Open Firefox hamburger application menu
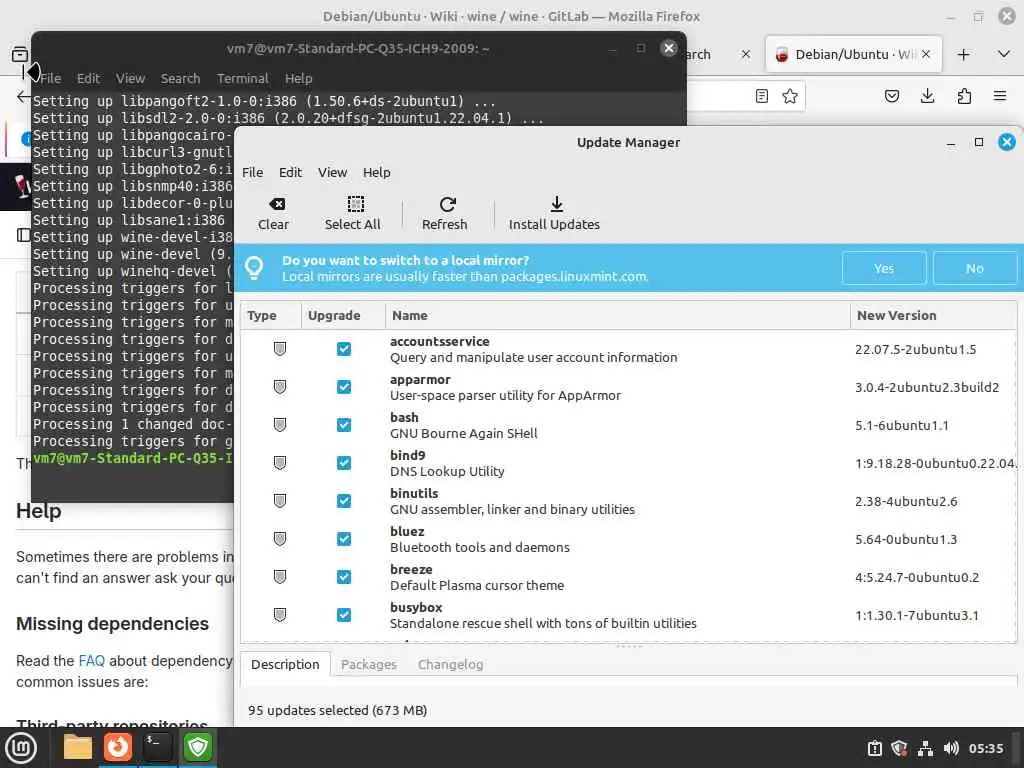Screen dimensions: 1024x768 tap(1000, 97)
